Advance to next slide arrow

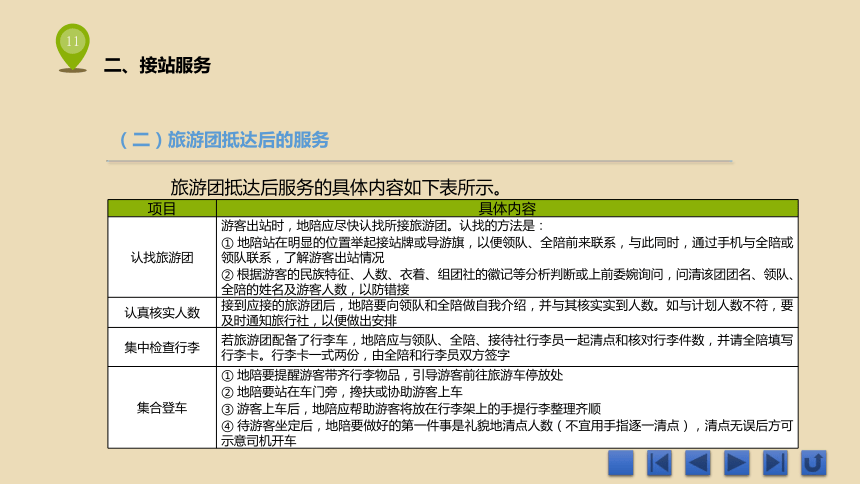[736, 463]
